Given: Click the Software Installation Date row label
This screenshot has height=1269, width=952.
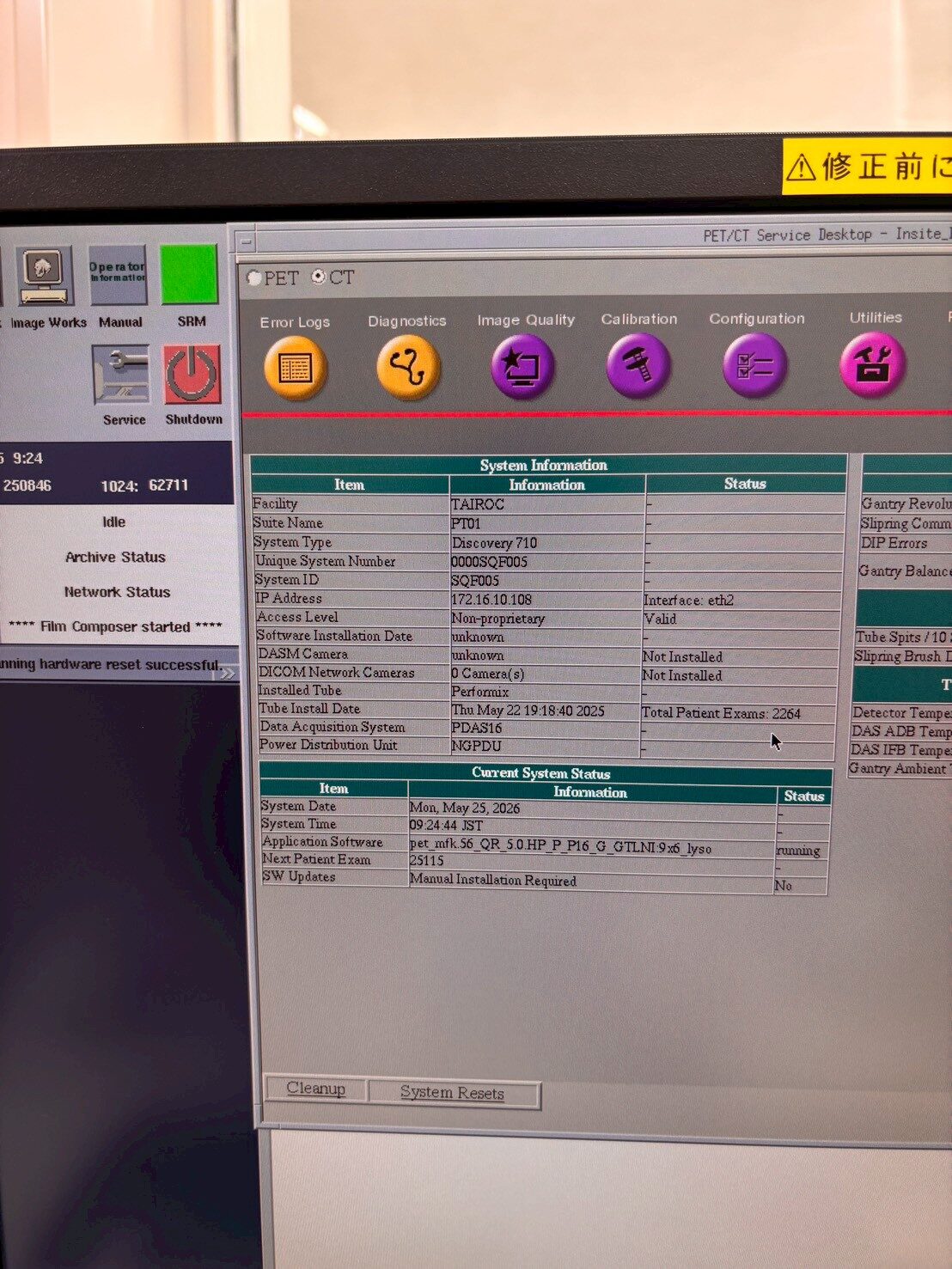Looking at the screenshot, I should point(334,636).
